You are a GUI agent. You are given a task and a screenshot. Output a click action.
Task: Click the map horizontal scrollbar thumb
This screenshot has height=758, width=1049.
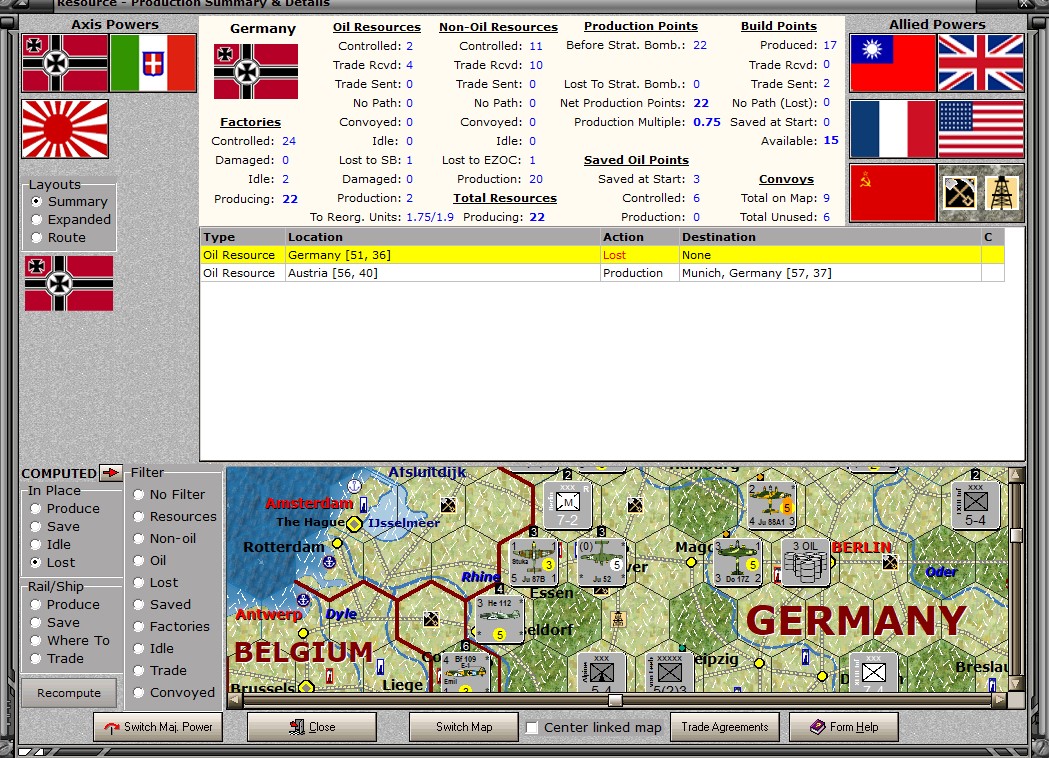[615, 700]
